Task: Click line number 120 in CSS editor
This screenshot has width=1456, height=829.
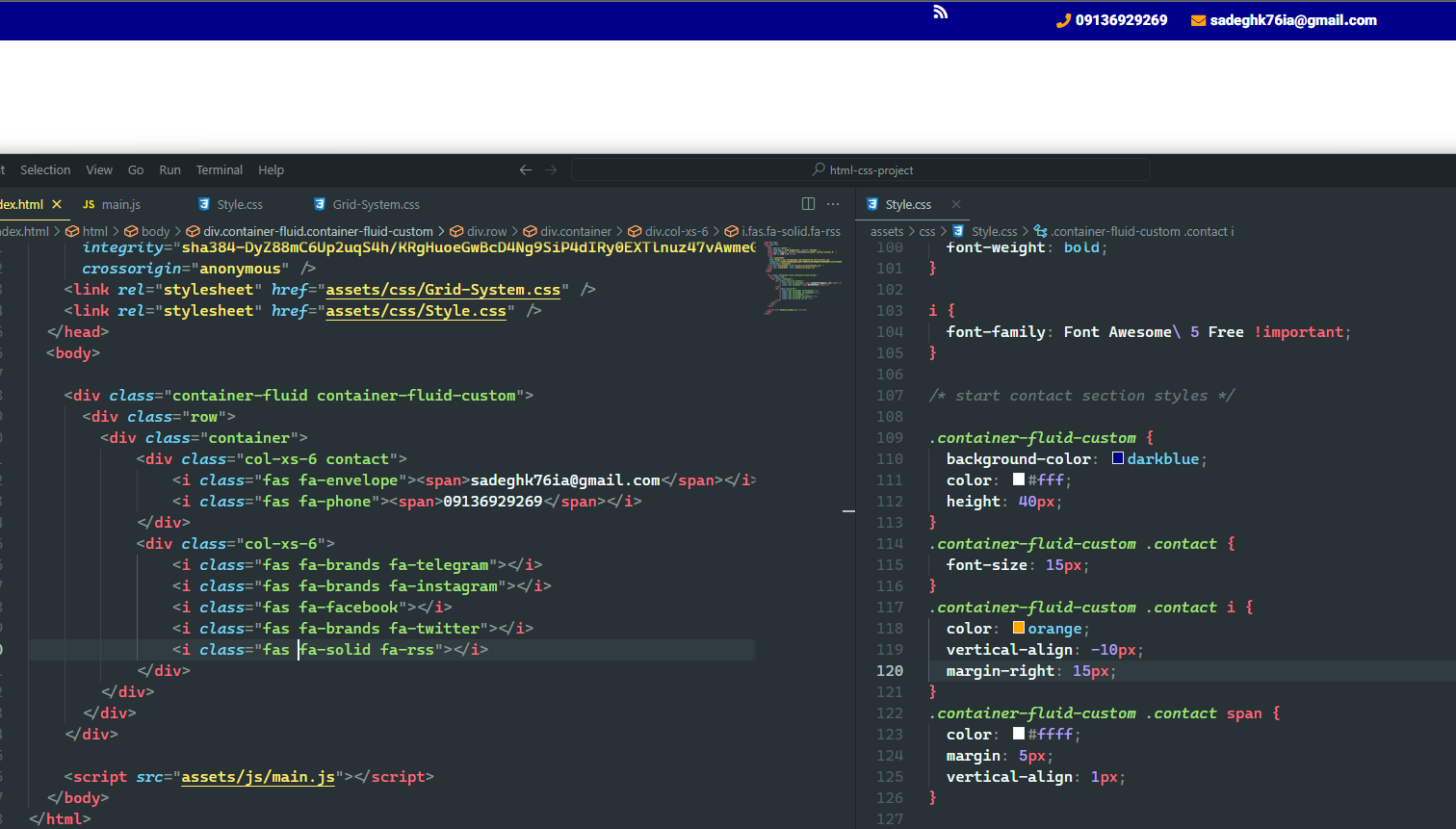Action: (x=890, y=671)
